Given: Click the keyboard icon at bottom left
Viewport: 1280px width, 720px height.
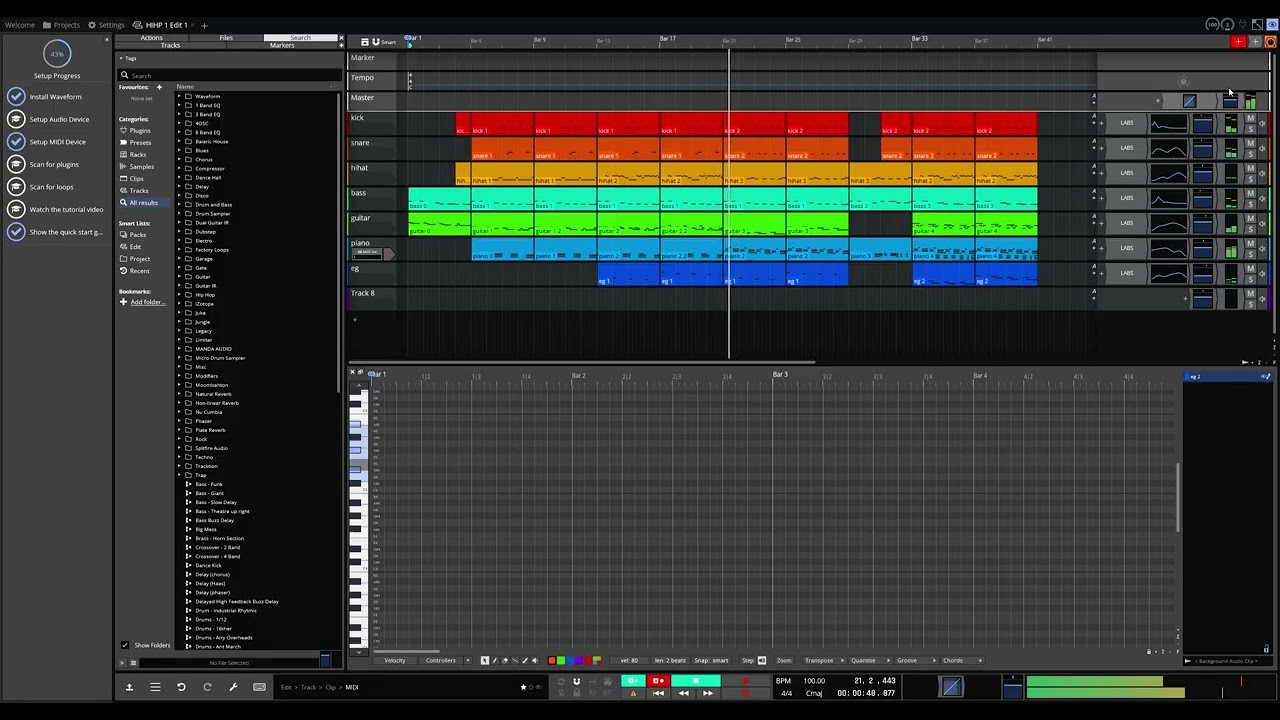Looking at the screenshot, I should click(x=259, y=687).
